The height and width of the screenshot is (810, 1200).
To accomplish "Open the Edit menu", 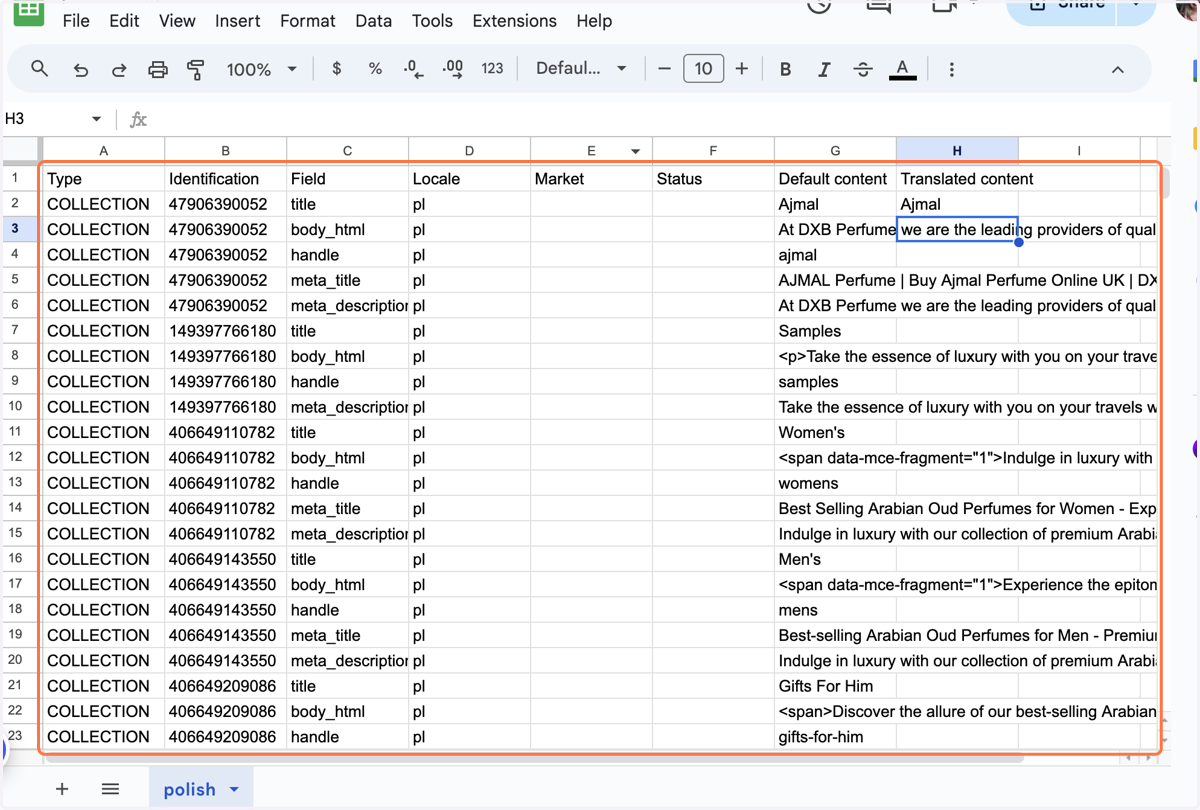I will point(124,21).
